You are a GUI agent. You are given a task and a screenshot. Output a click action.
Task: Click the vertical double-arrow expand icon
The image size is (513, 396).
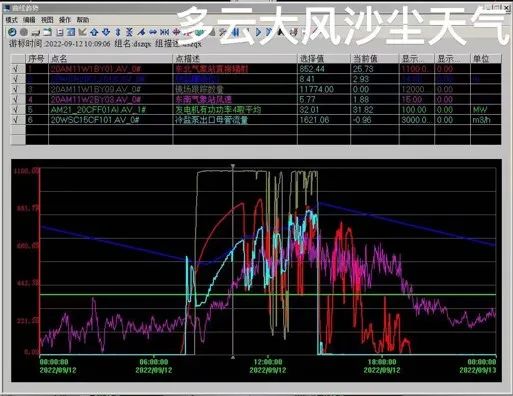coord(118,32)
